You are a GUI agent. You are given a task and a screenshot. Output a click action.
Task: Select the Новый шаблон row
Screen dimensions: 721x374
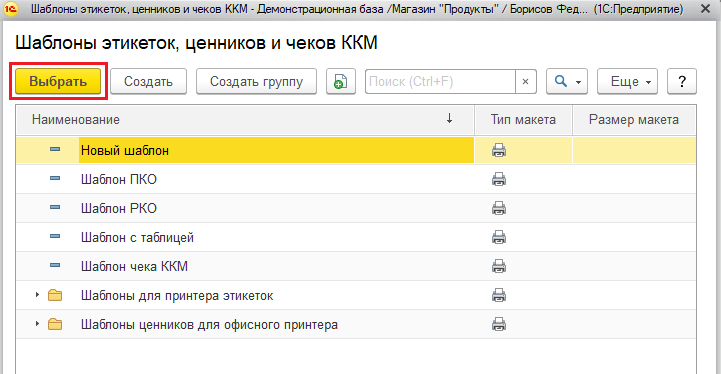pos(356,150)
